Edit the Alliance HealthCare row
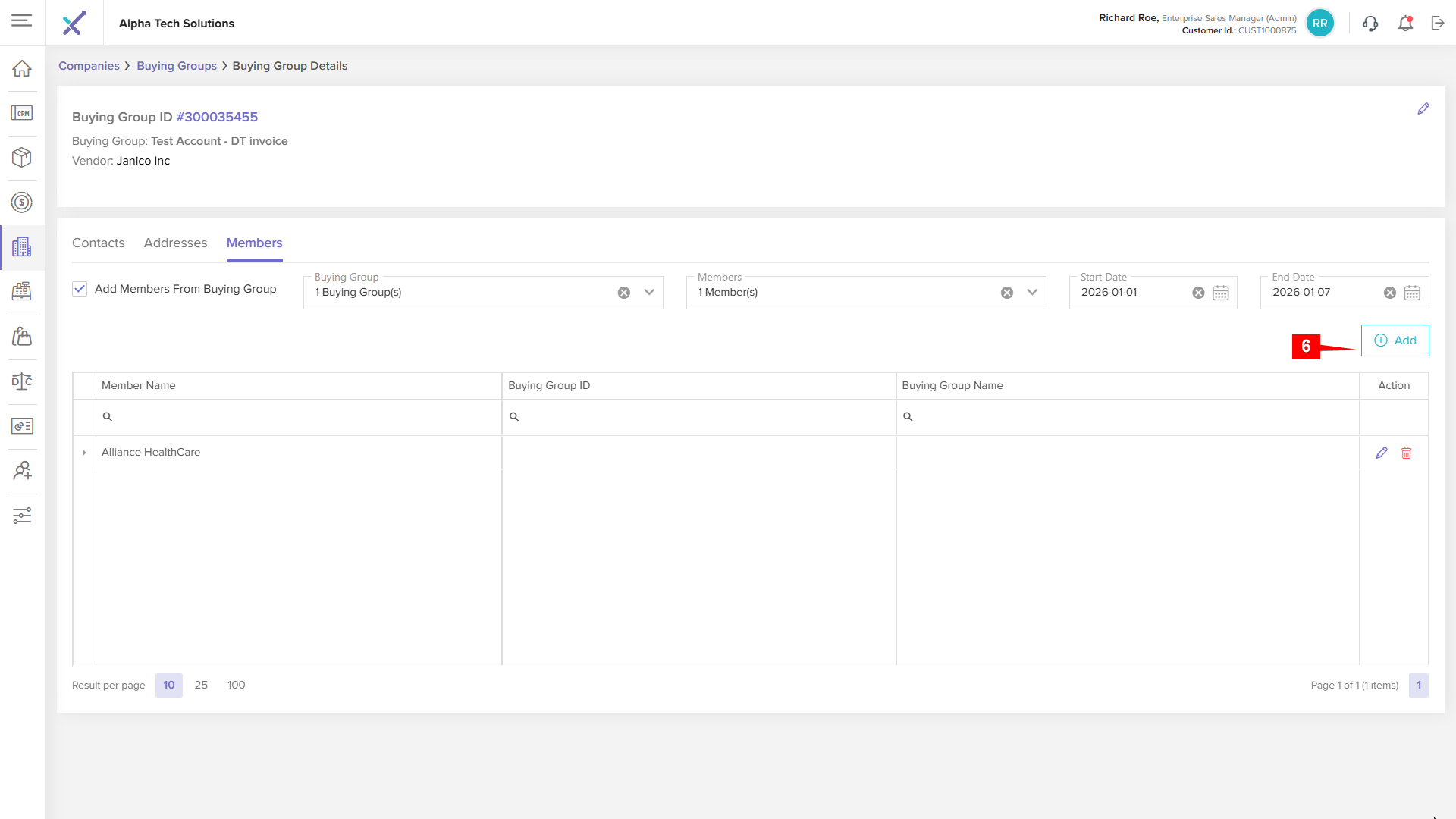Image resolution: width=1456 pixels, height=819 pixels. coord(1381,453)
